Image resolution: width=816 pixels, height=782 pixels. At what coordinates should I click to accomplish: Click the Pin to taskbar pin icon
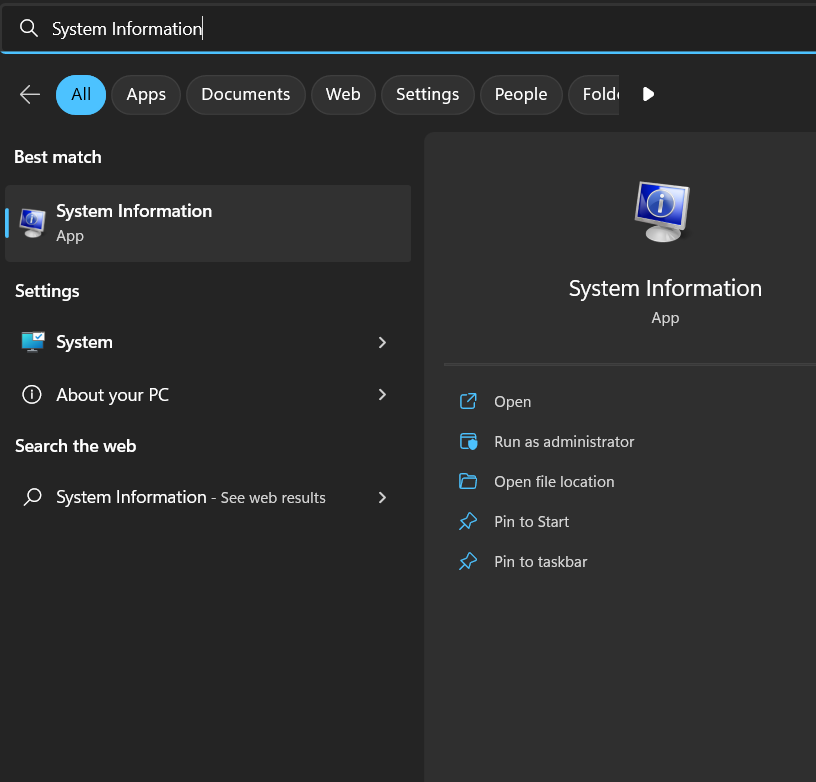click(x=468, y=561)
